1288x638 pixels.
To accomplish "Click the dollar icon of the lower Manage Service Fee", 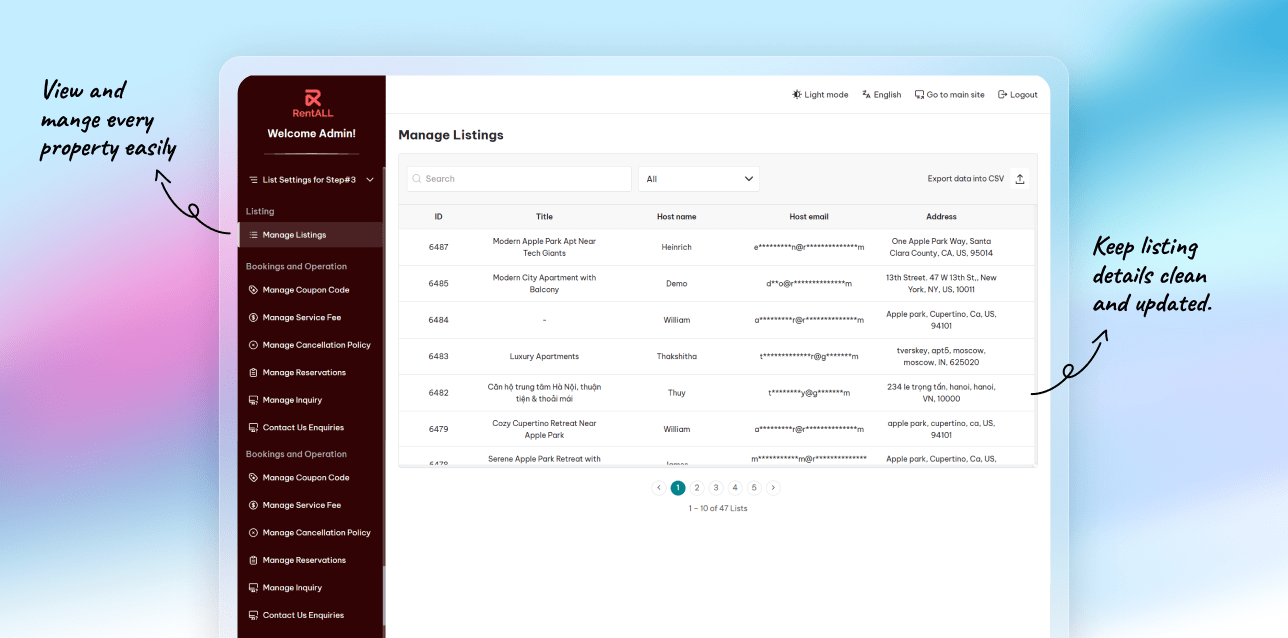I will pyautogui.click(x=253, y=505).
